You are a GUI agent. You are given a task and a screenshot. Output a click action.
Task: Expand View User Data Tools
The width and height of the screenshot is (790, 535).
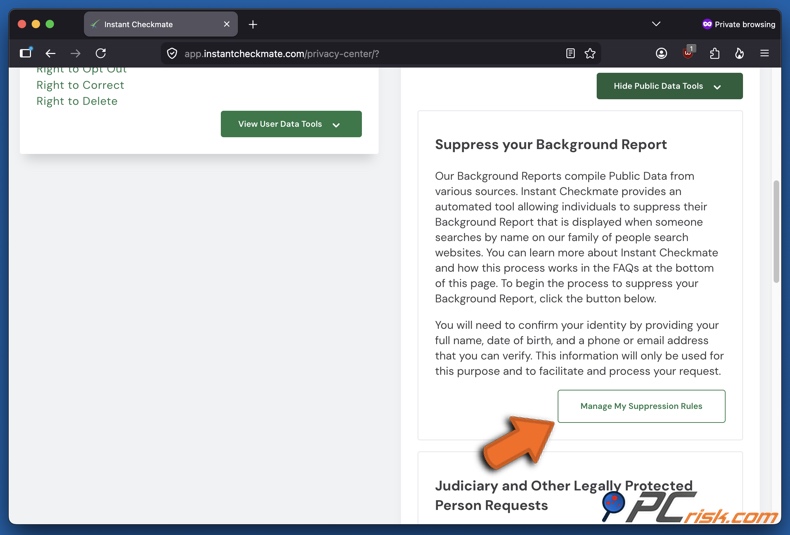click(x=291, y=124)
